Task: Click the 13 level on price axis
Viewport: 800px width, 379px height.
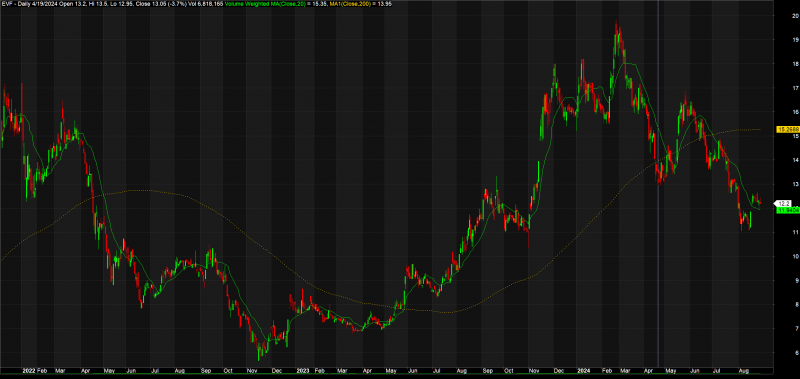Action: point(781,184)
